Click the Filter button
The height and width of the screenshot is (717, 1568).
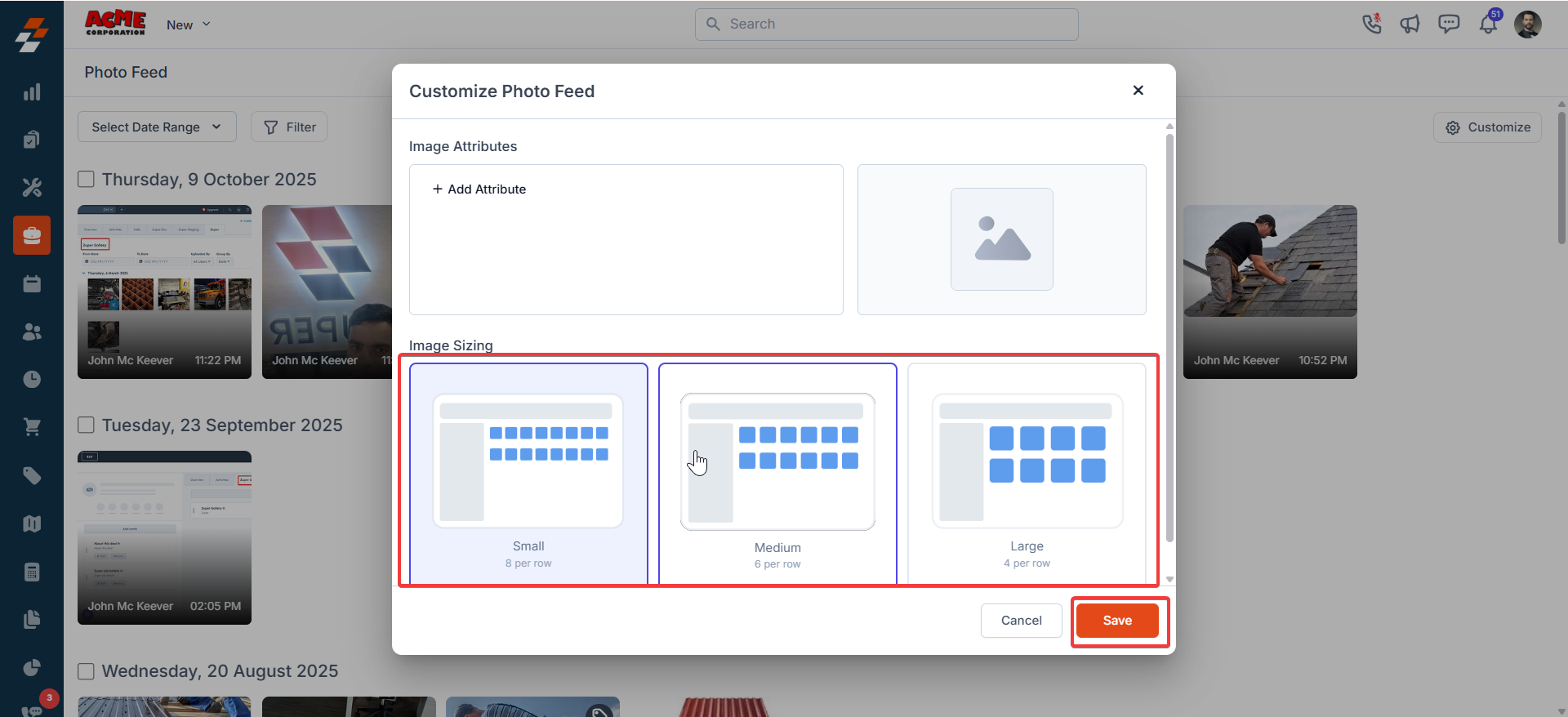pos(289,127)
